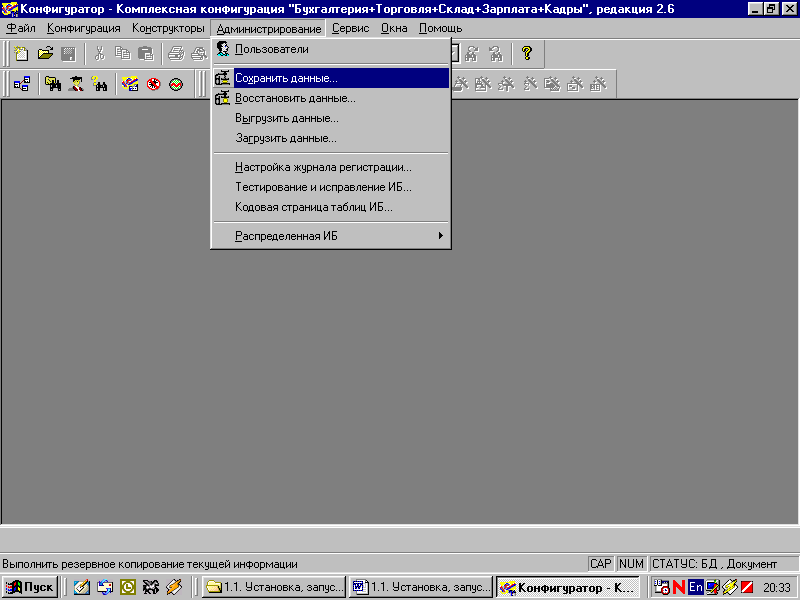
Task: Open the Конструкторы menu
Action: coord(168,29)
